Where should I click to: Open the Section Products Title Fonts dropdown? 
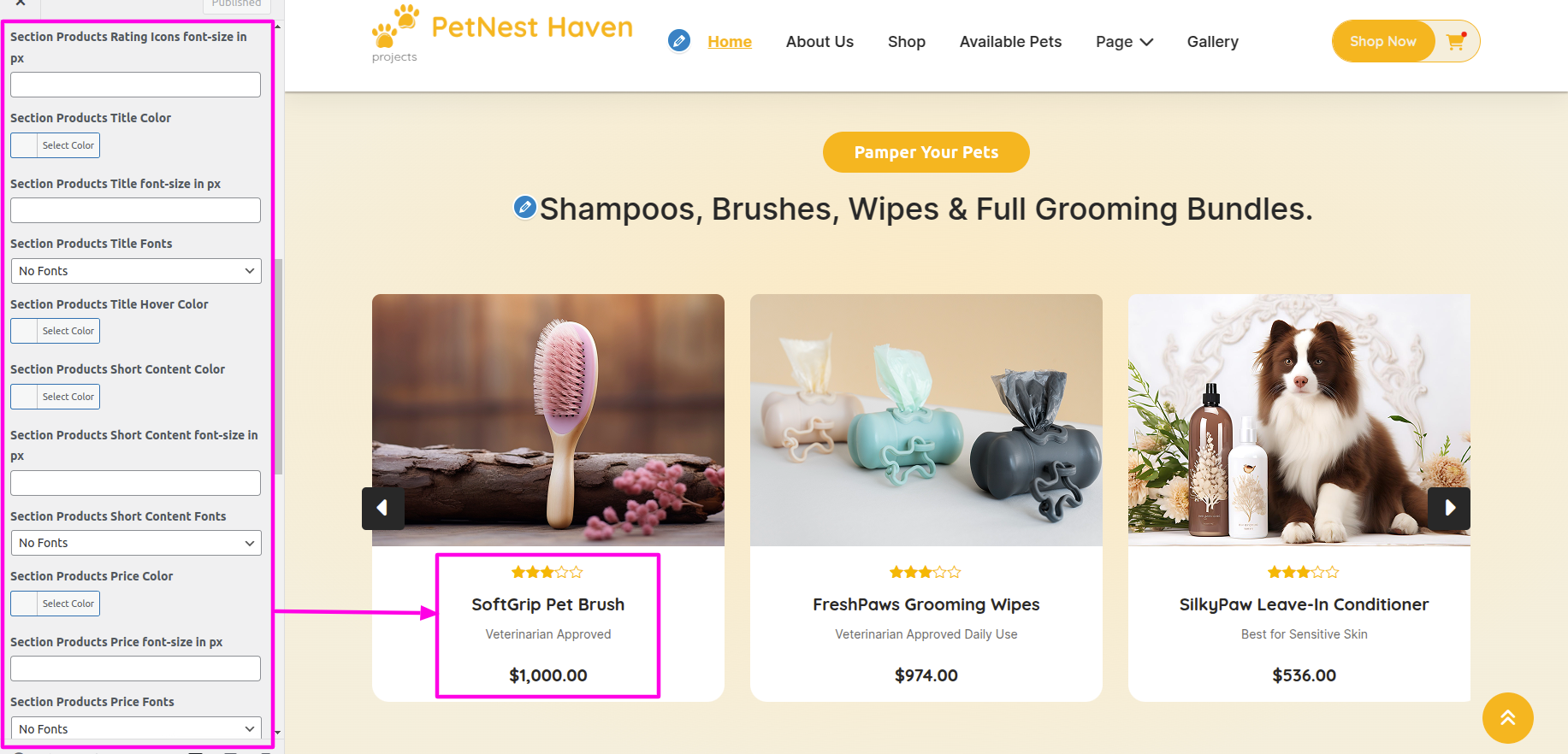[136, 271]
